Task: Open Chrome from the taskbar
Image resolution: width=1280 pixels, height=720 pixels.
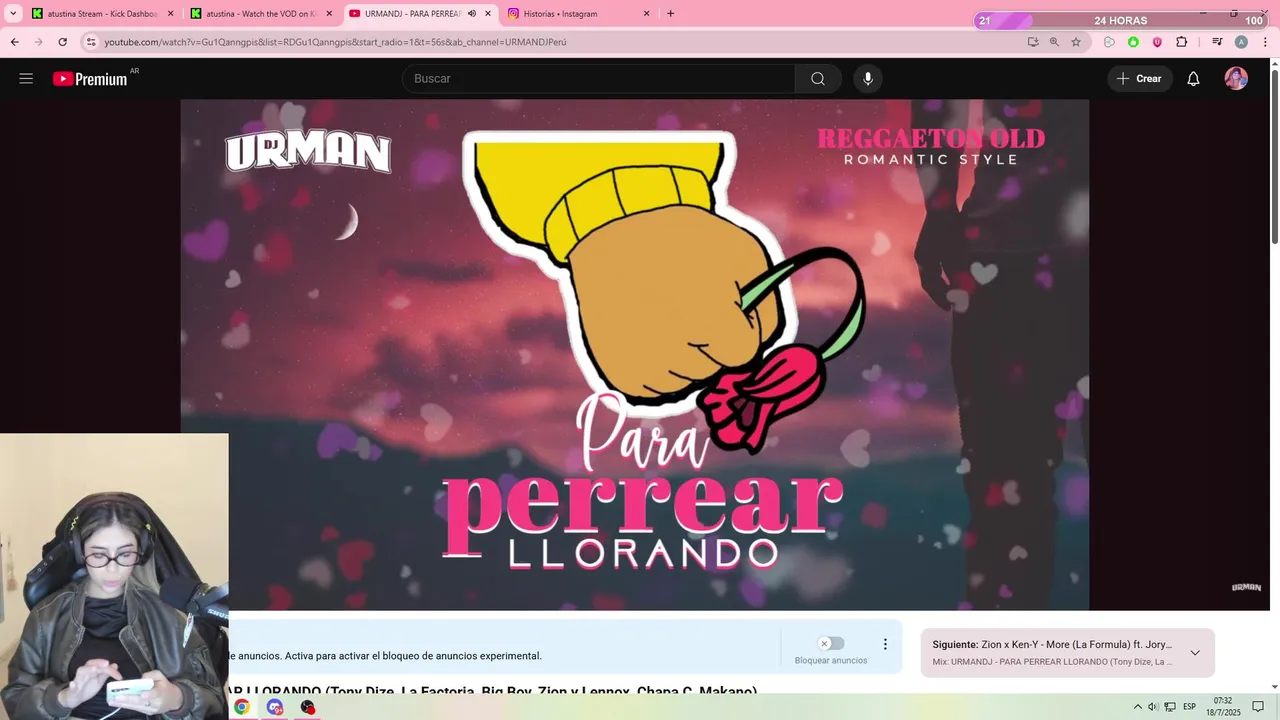Action: tap(241, 707)
